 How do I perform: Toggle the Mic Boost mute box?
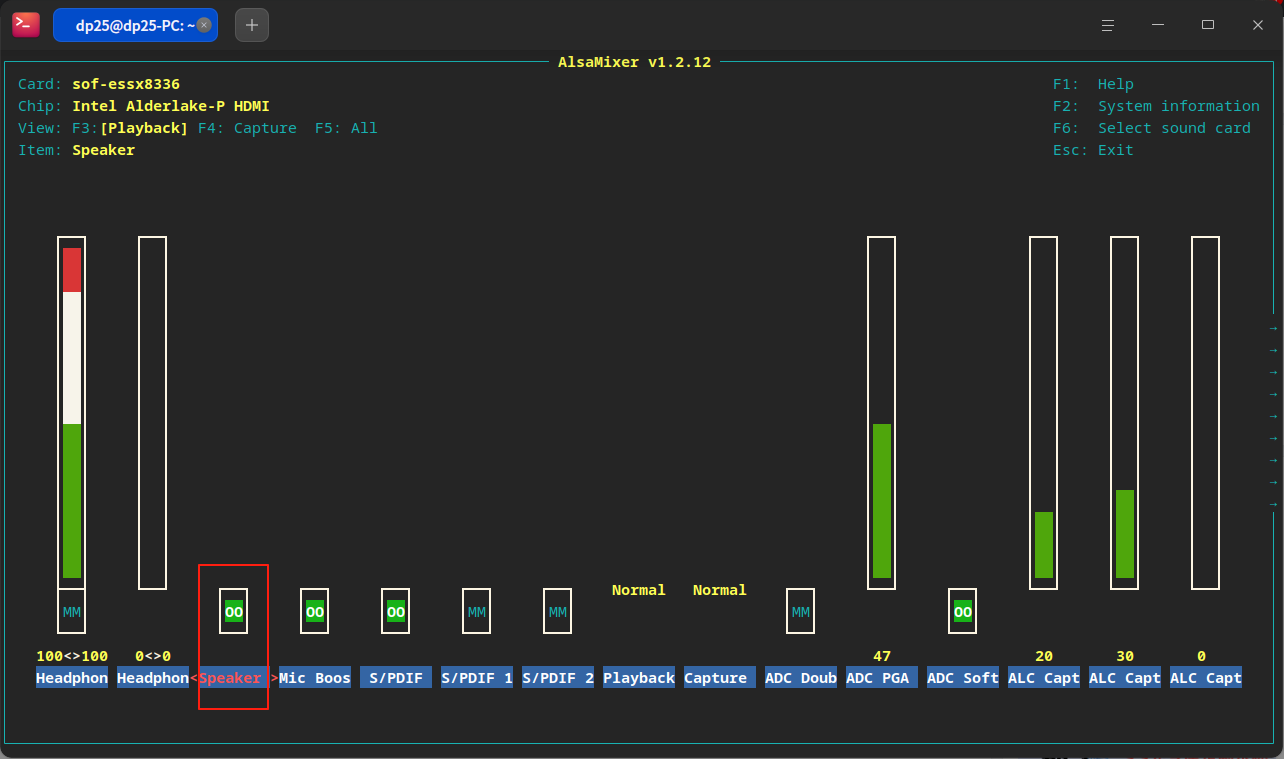(315, 611)
